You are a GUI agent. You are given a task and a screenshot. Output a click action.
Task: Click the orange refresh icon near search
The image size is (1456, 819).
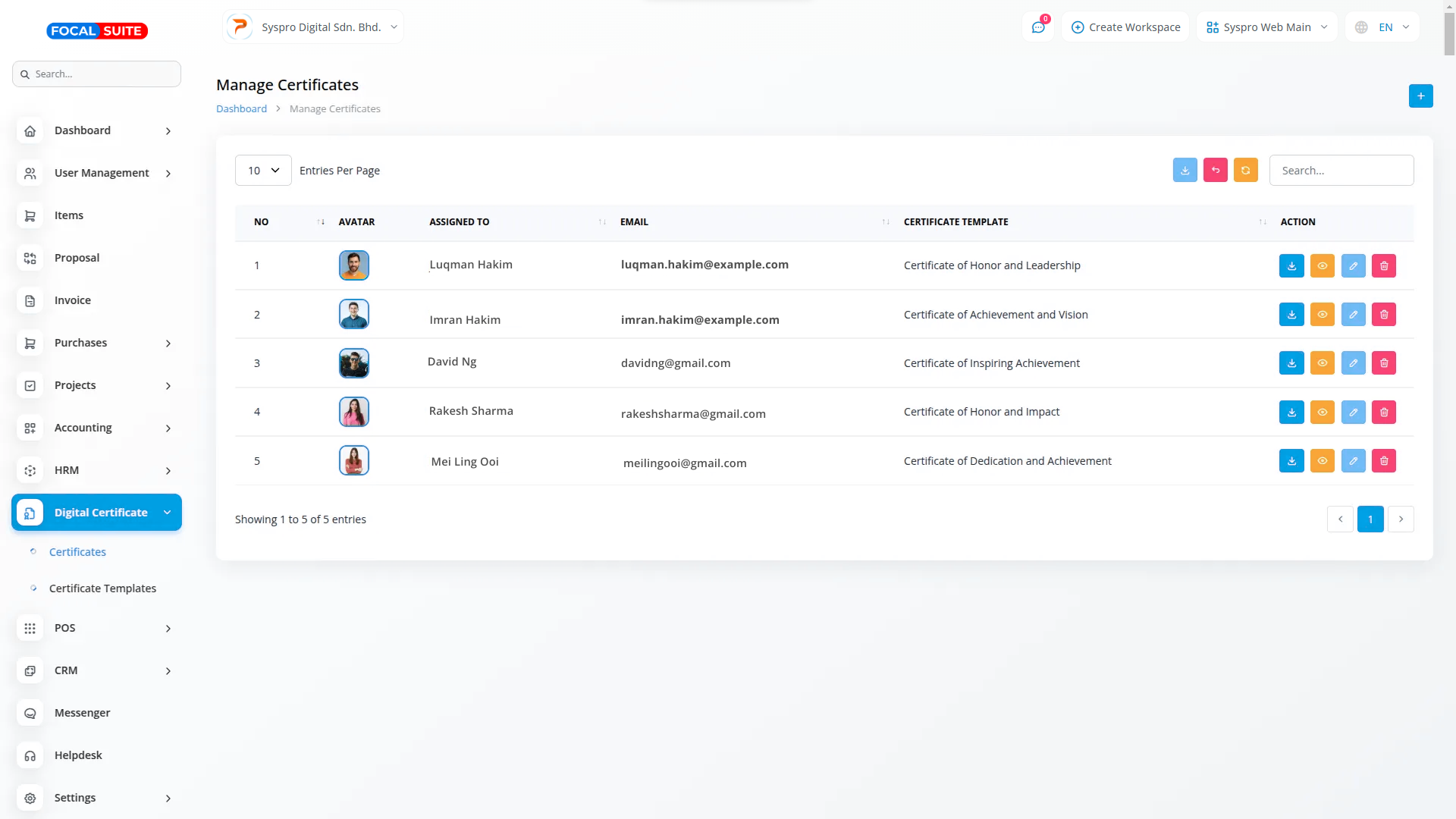click(x=1245, y=171)
